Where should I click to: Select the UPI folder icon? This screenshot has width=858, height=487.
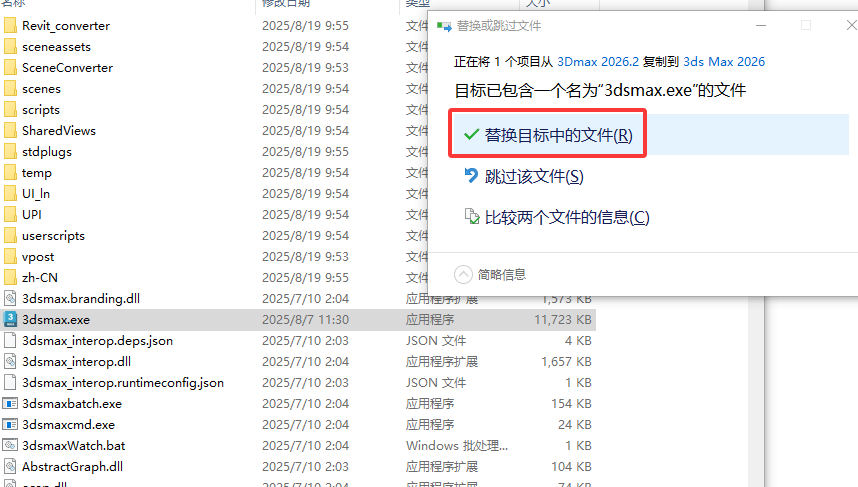click(x=10, y=214)
